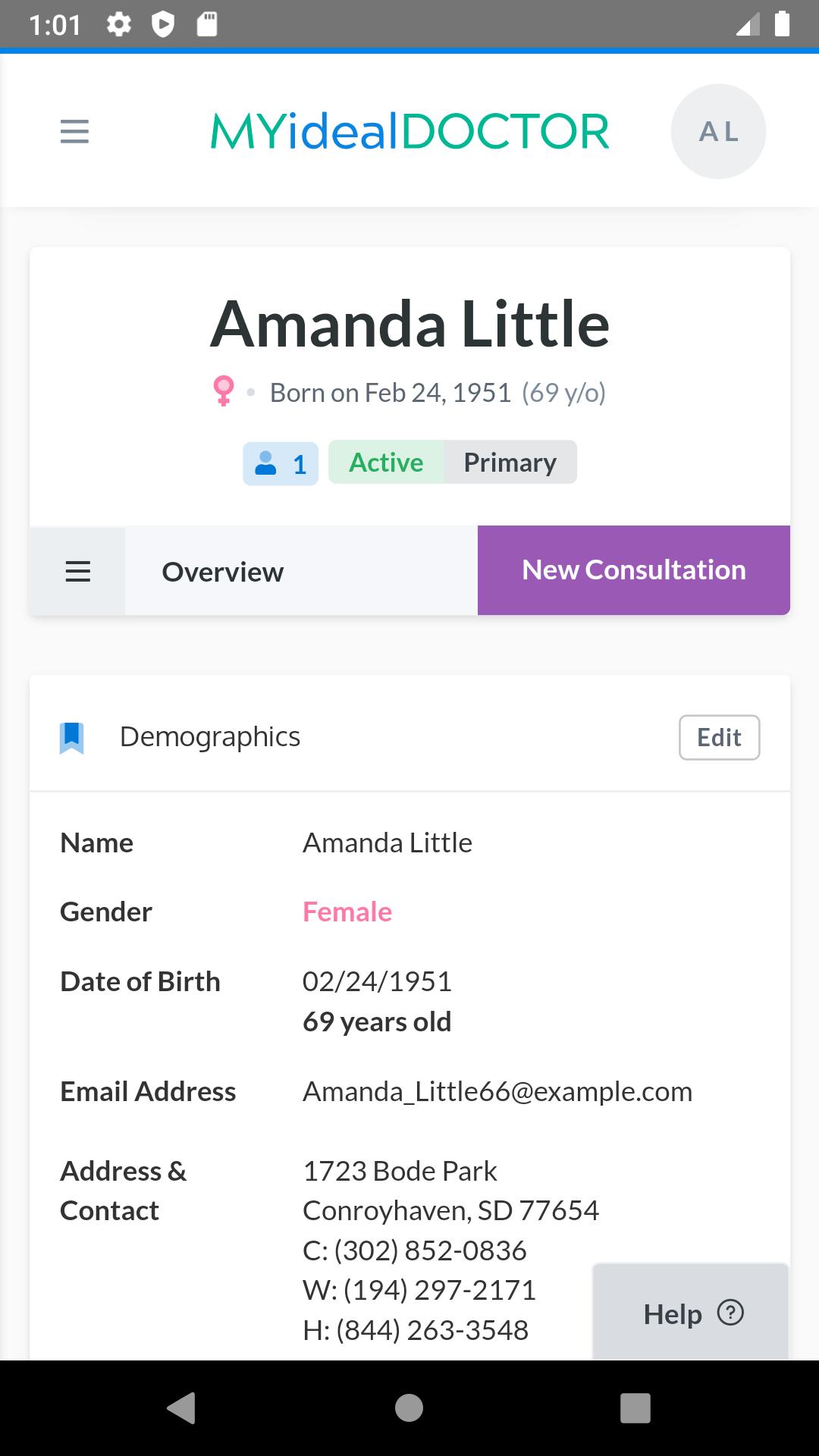The image size is (819, 1456).
Task: Tap the Primary account badge
Action: coord(510,463)
